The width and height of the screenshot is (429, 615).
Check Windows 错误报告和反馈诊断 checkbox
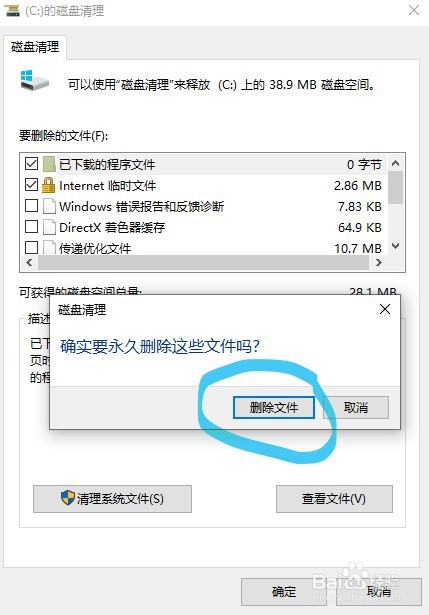[x=31, y=206]
